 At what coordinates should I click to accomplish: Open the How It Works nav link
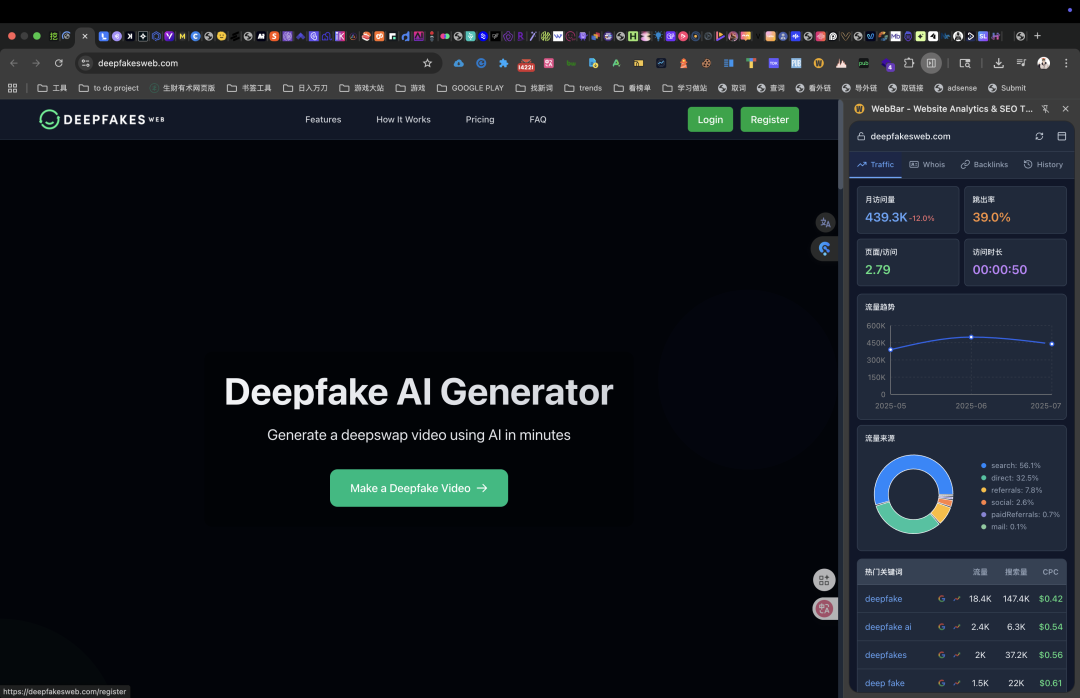coord(403,119)
